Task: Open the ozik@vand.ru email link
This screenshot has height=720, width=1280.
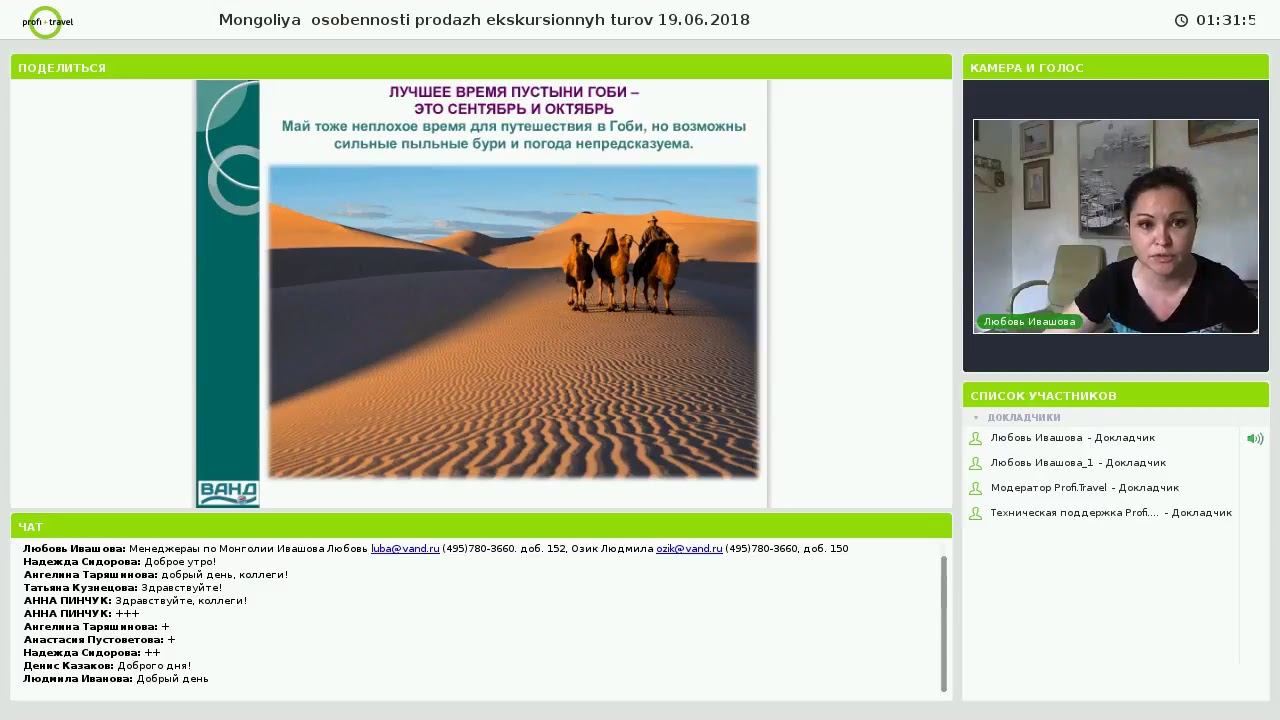Action: 689,549
